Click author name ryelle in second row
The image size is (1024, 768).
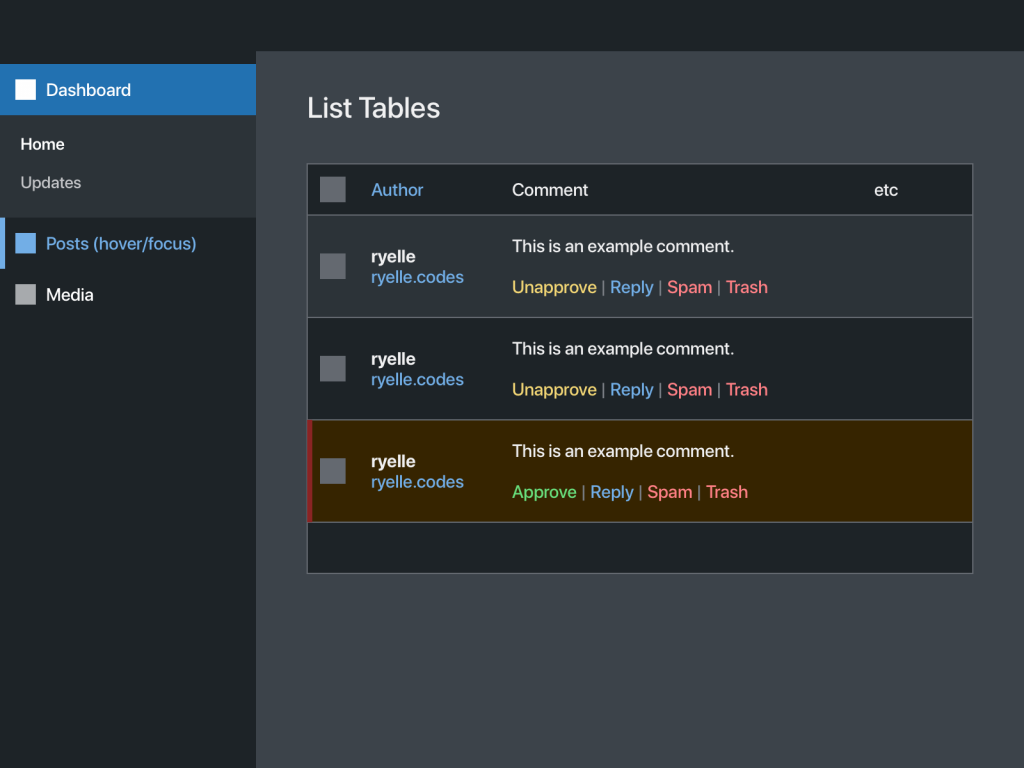(x=393, y=359)
